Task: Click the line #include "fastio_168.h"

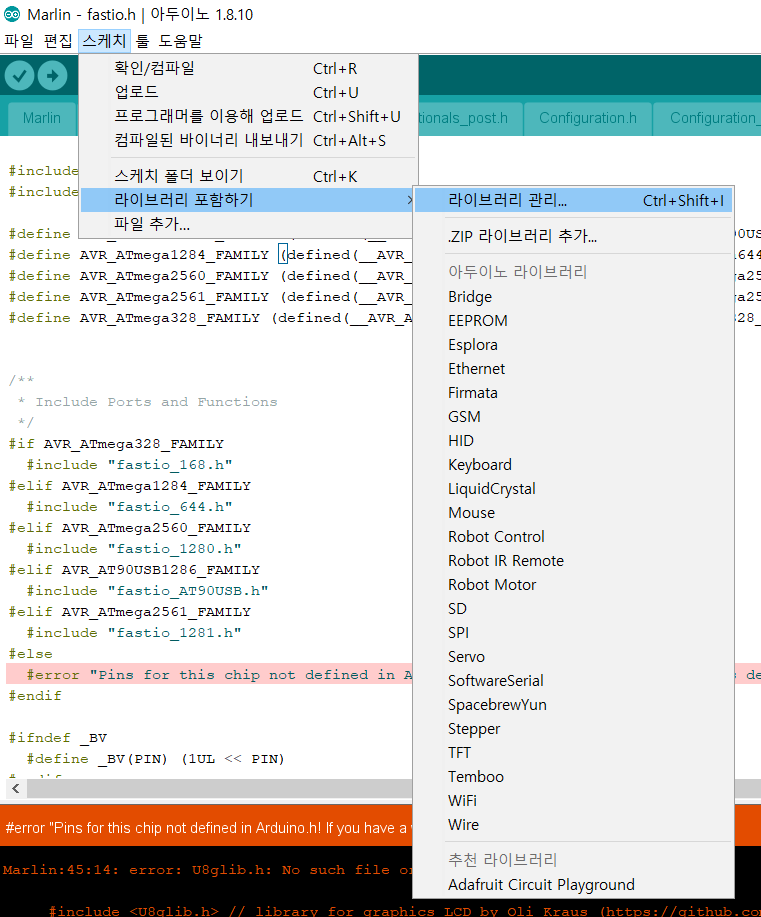Action: [129, 464]
